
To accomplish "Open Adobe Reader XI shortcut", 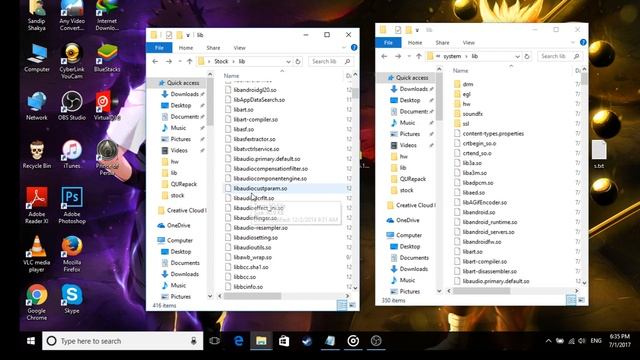I will click(x=37, y=206).
